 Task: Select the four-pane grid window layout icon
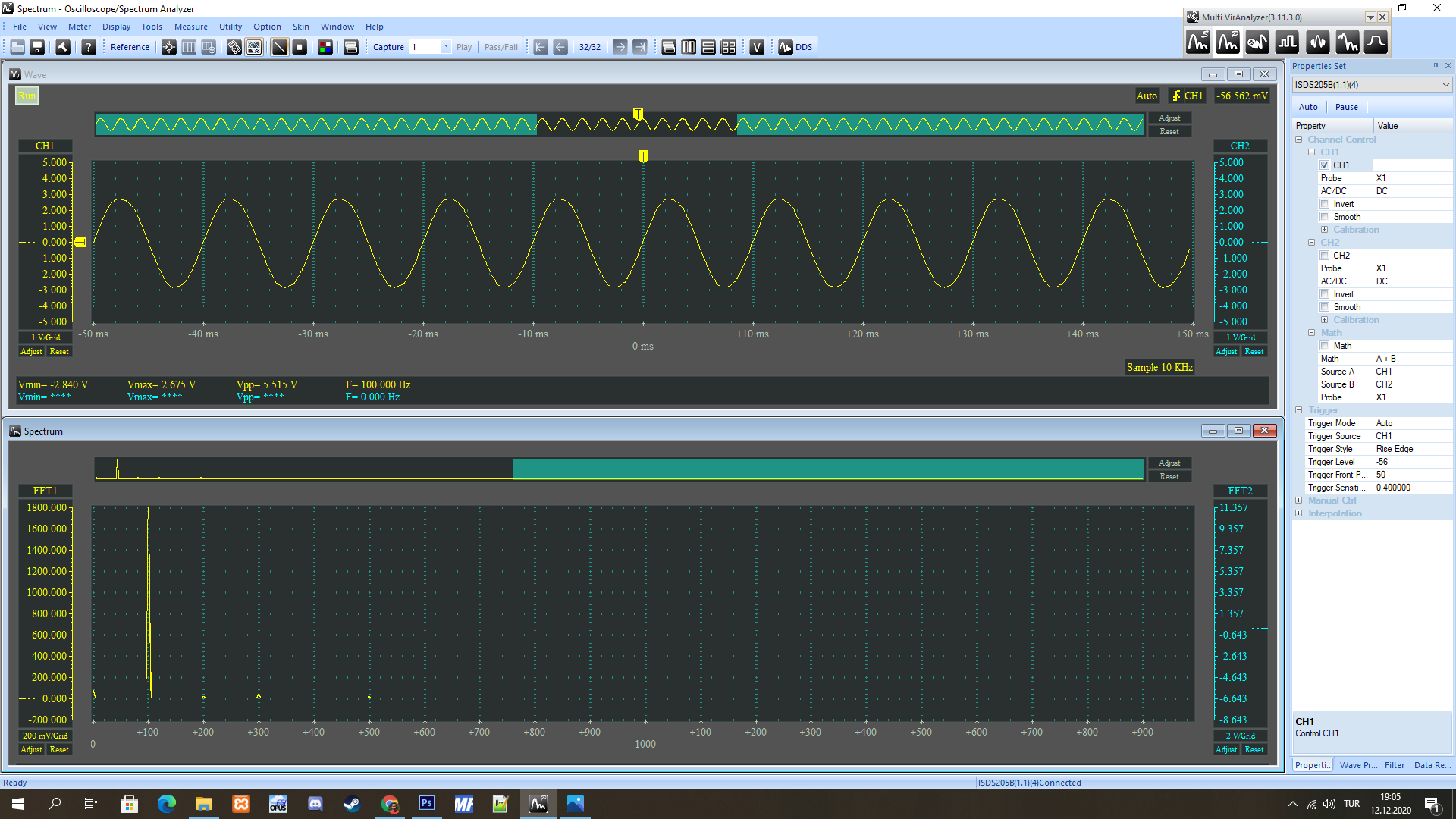(729, 47)
